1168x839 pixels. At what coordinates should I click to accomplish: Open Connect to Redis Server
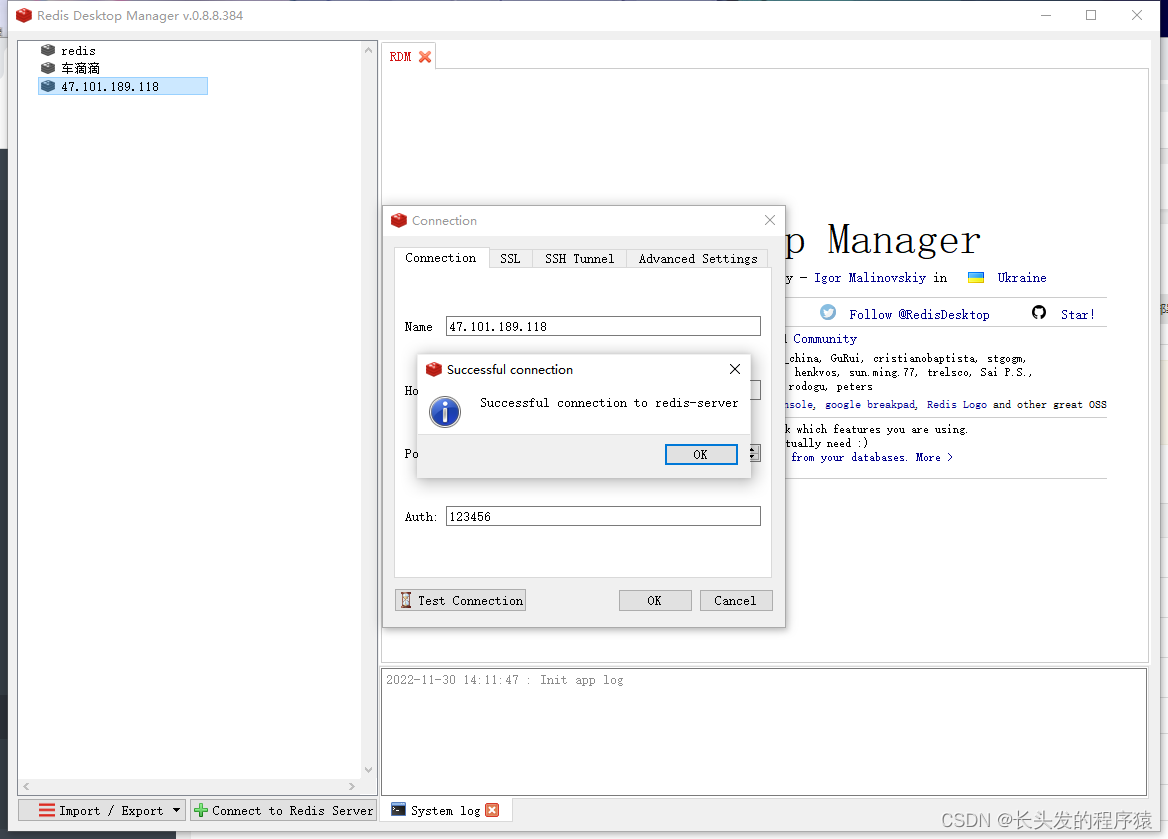pyautogui.click(x=284, y=810)
